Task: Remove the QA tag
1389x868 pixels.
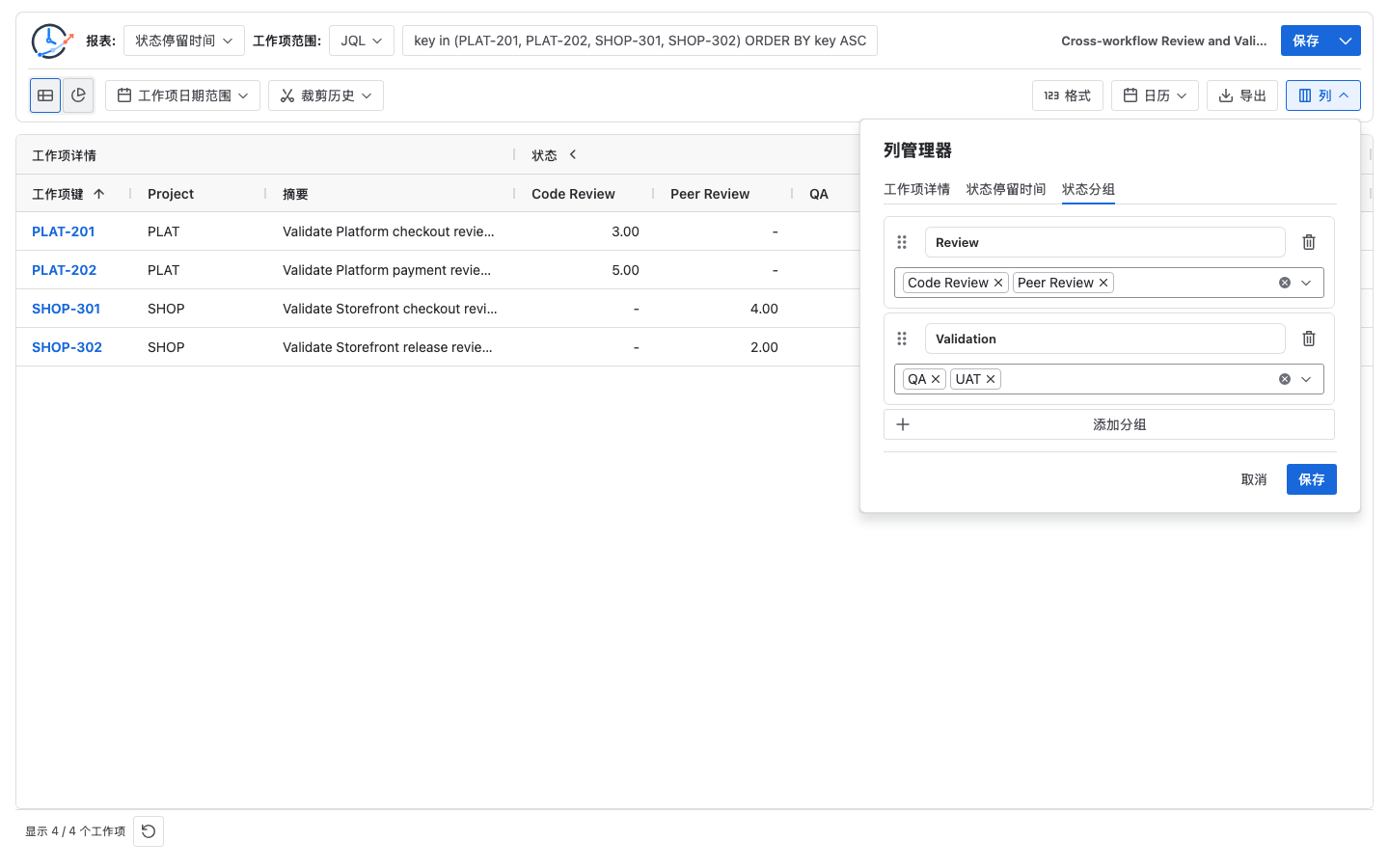Action: [x=936, y=379]
